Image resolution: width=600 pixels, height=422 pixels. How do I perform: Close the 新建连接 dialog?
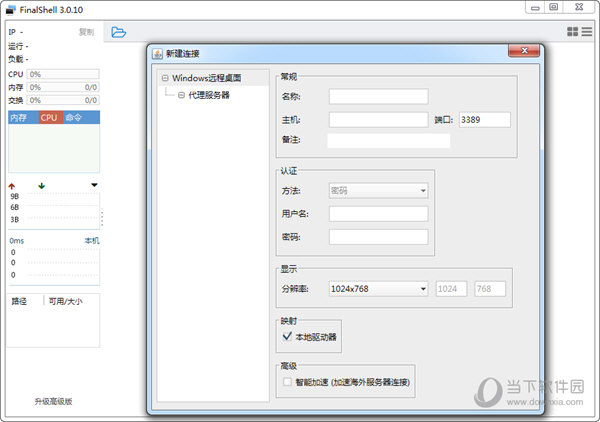524,51
